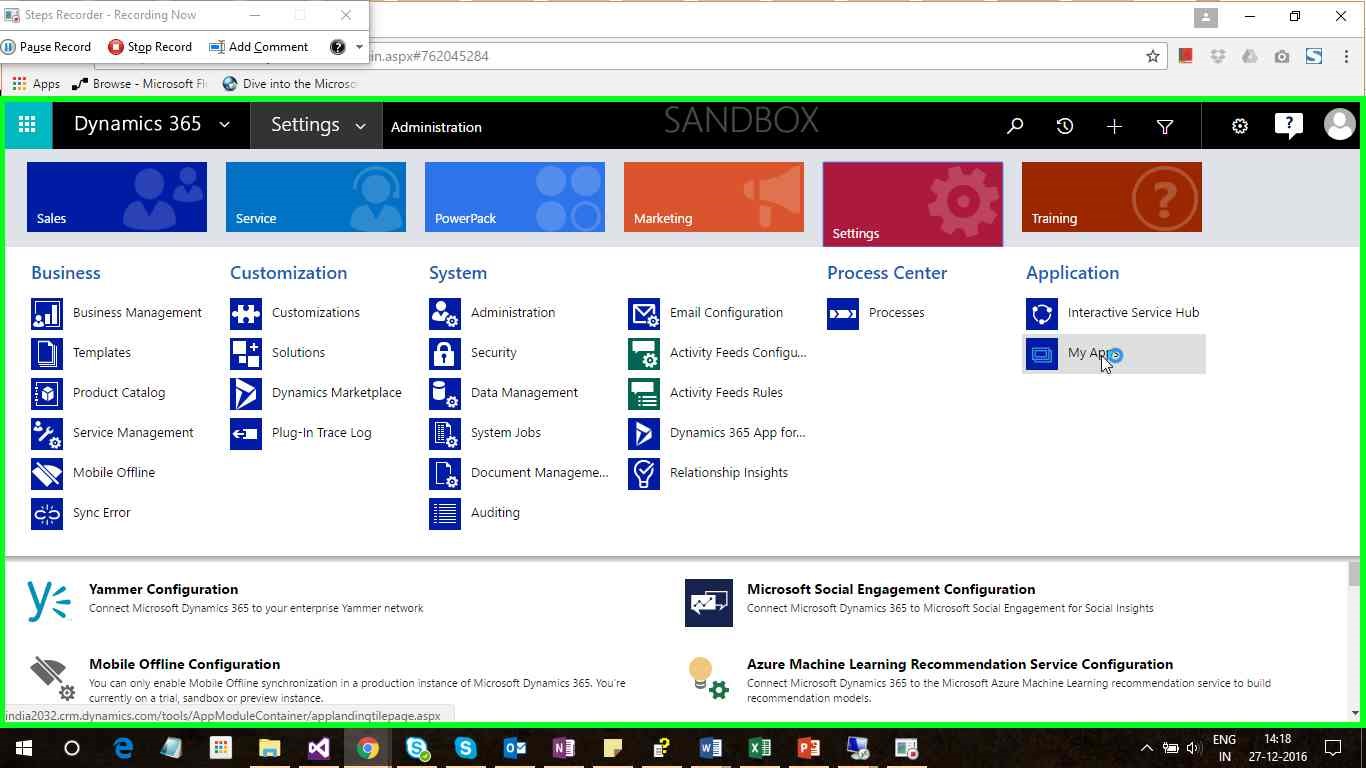1366x768 pixels.
Task: Open Microsoft Social Engagement Configuration
Action: click(891, 590)
